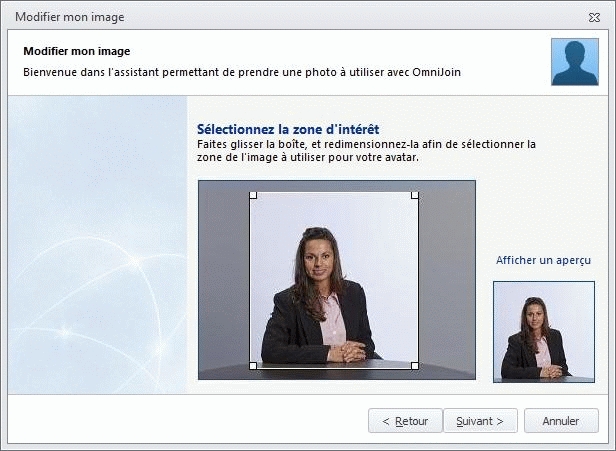Click the top-left crop handle
The image size is (616, 451).
coord(253,195)
